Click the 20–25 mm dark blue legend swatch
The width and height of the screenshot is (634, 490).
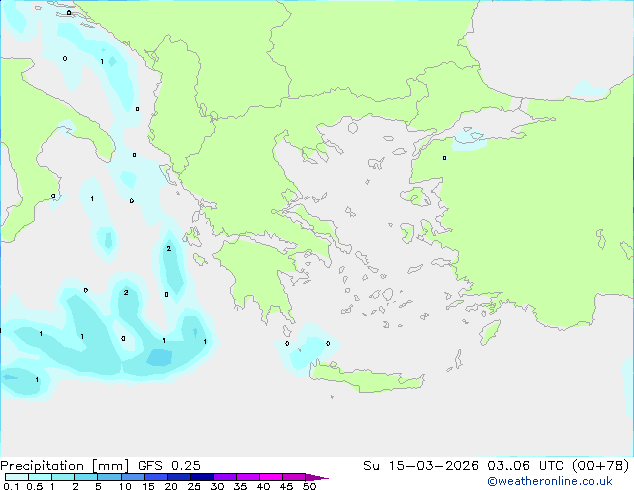179,477
